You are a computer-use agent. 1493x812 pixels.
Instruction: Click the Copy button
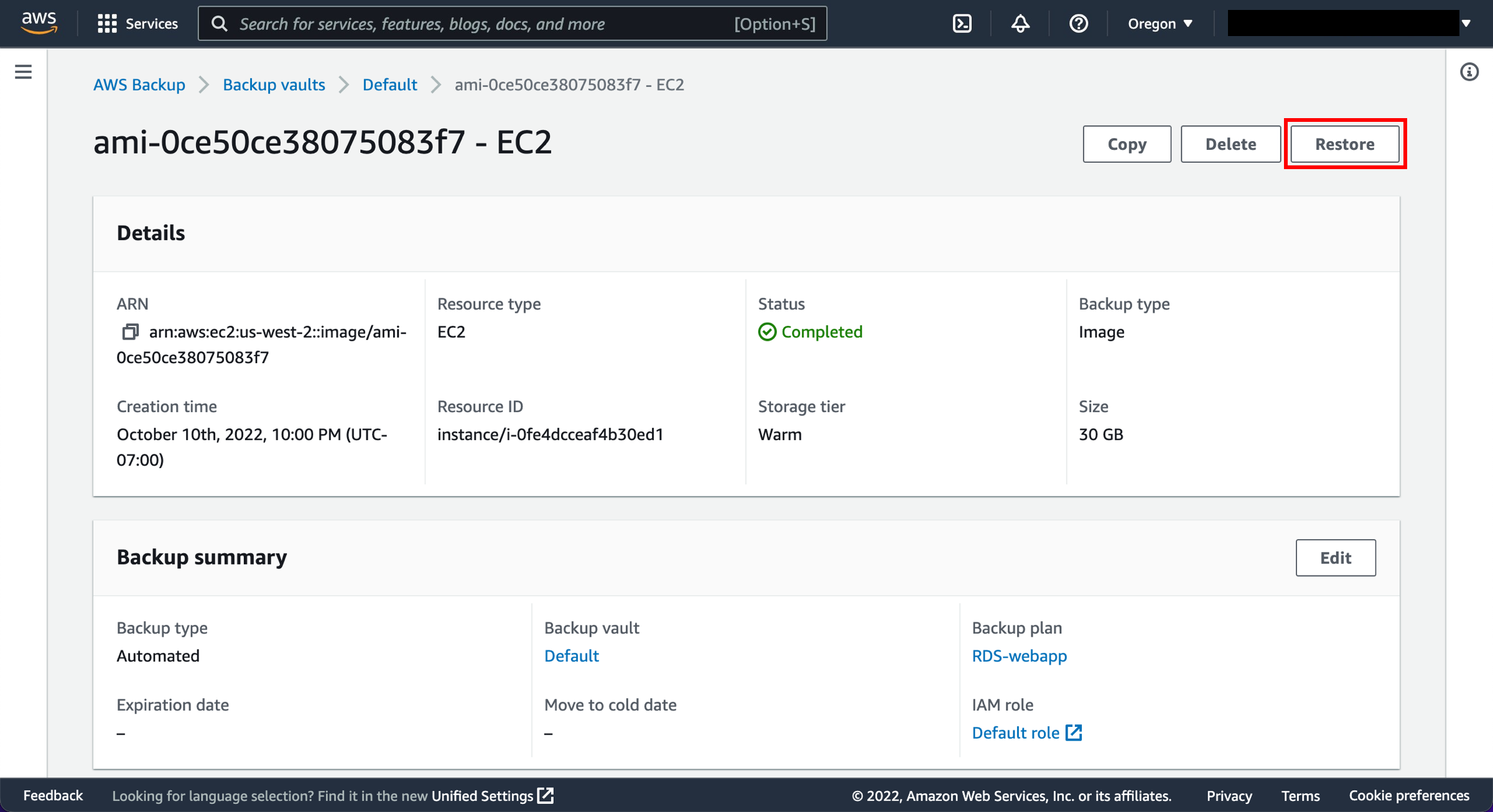coord(1127,144)
